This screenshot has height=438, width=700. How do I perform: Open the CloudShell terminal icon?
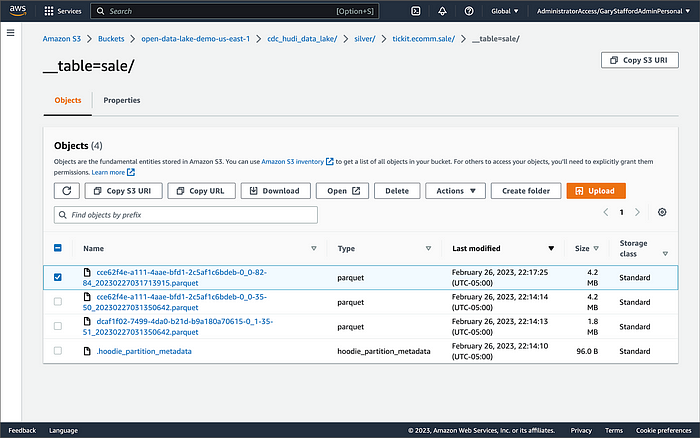click(x=416, y=11)
